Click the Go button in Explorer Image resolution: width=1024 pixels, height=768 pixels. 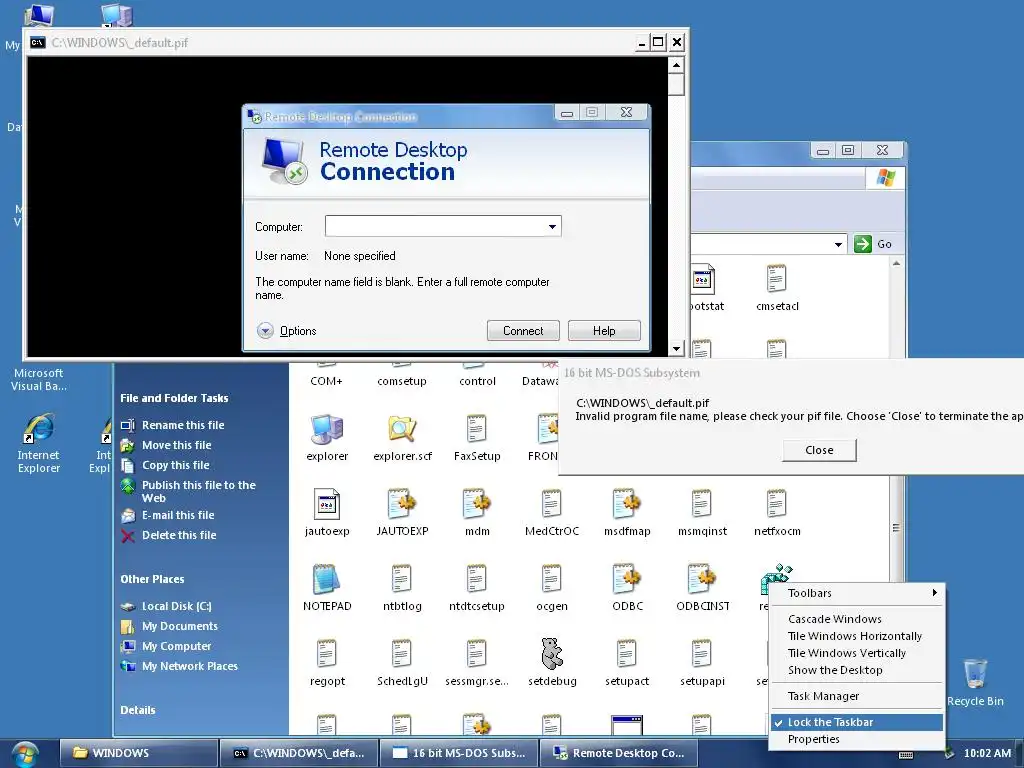coord(872,244)
